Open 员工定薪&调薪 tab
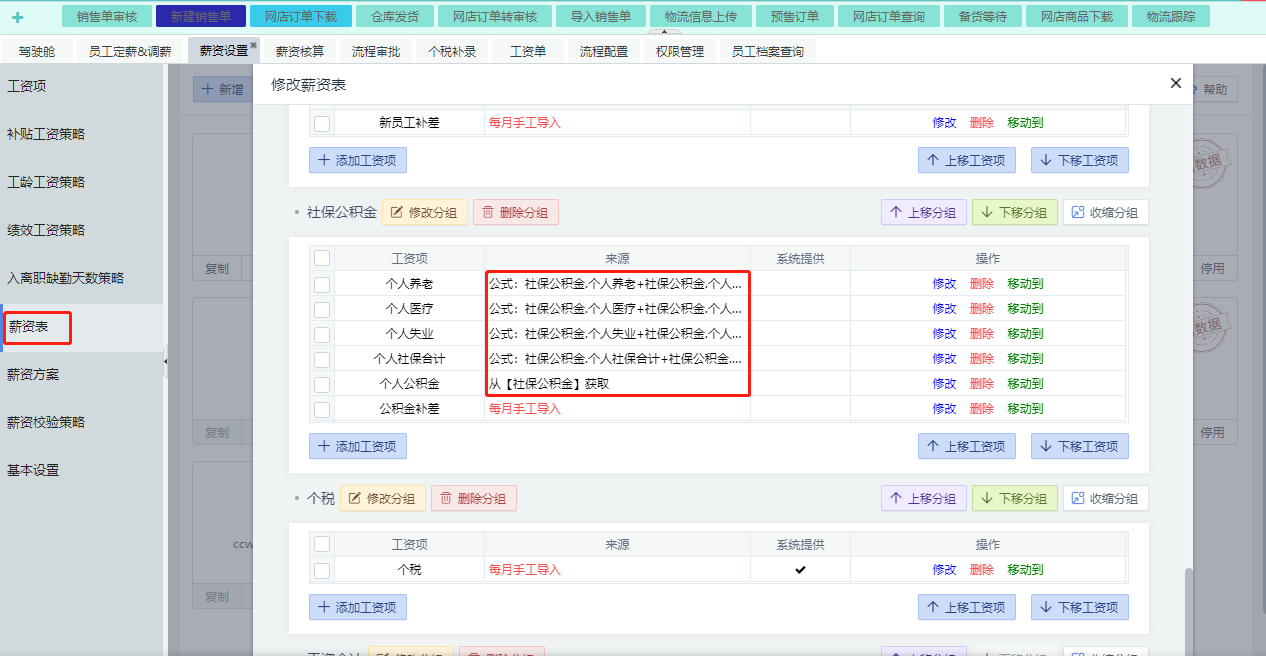The width and height of the screenshot is (1266, 656). 130,52
